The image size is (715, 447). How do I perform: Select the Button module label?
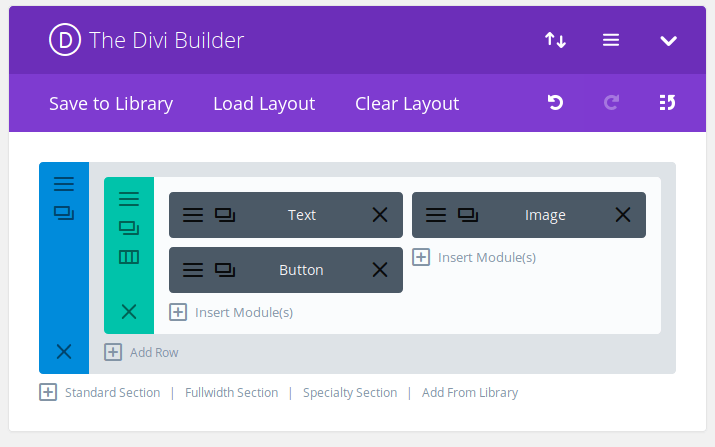(301, 270)
